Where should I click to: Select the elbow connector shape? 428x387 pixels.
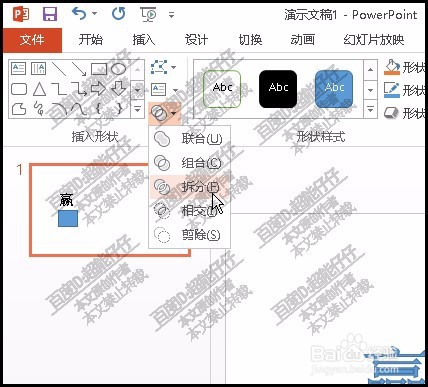click(59, 89)
